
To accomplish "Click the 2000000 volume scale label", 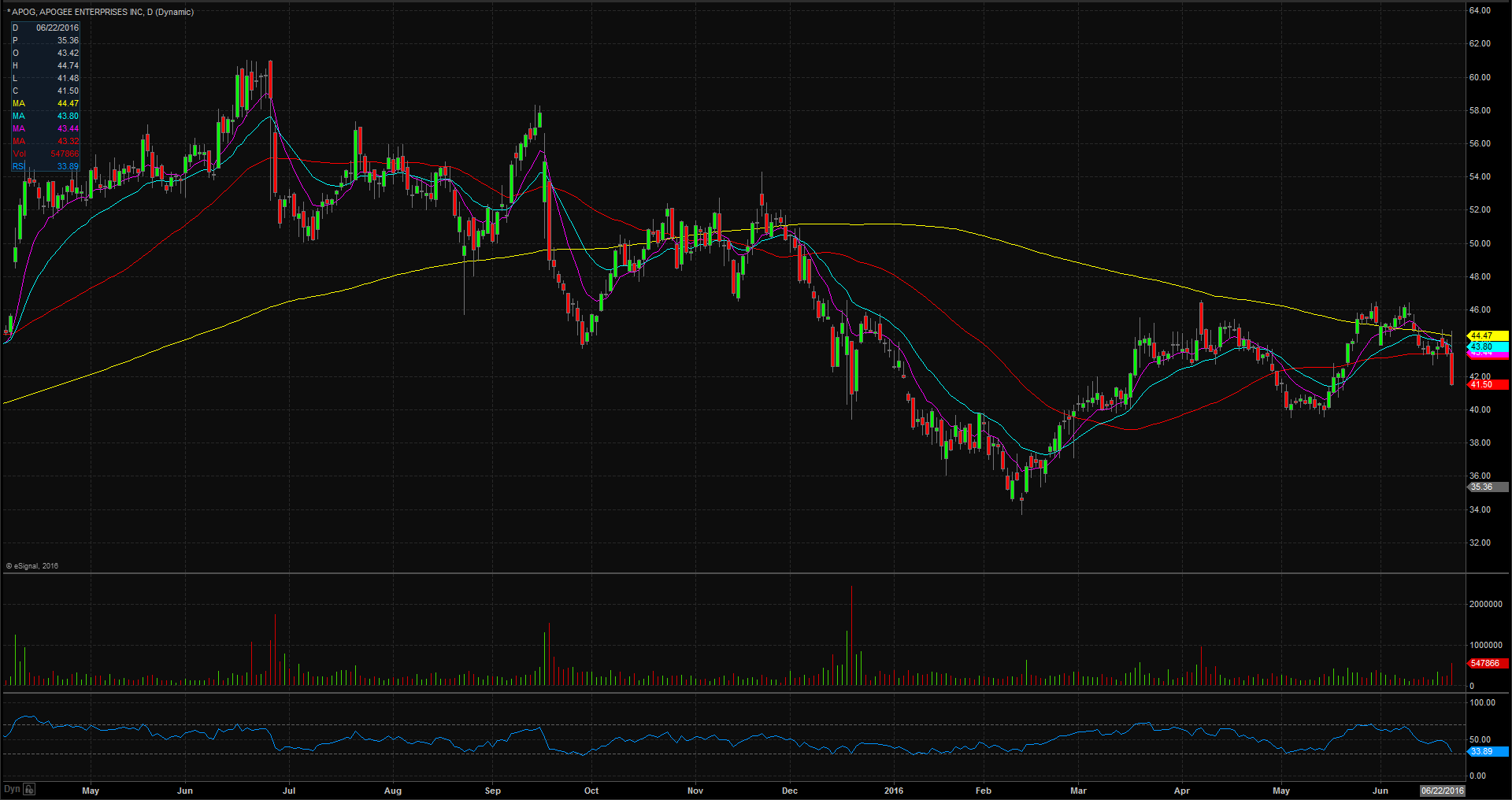I will [x=1486, y=604].
